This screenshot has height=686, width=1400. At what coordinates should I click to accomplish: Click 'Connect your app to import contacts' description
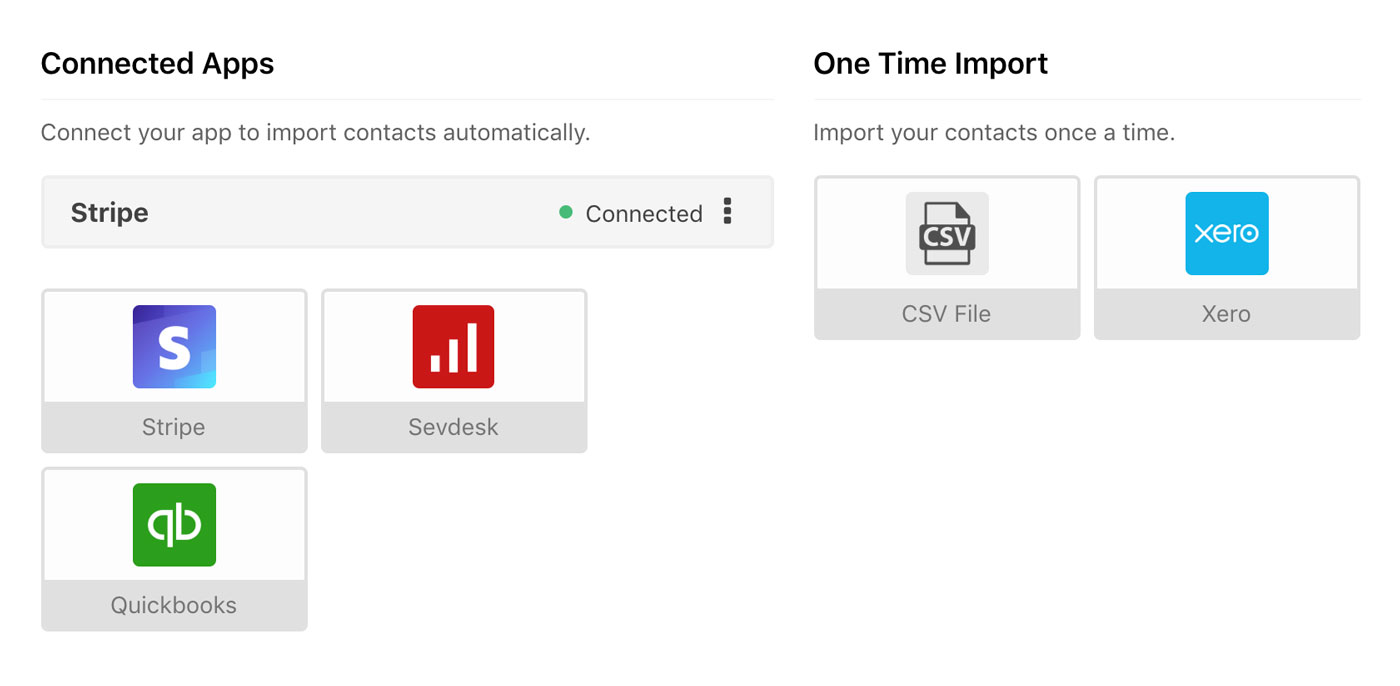[x=315, y=132]
